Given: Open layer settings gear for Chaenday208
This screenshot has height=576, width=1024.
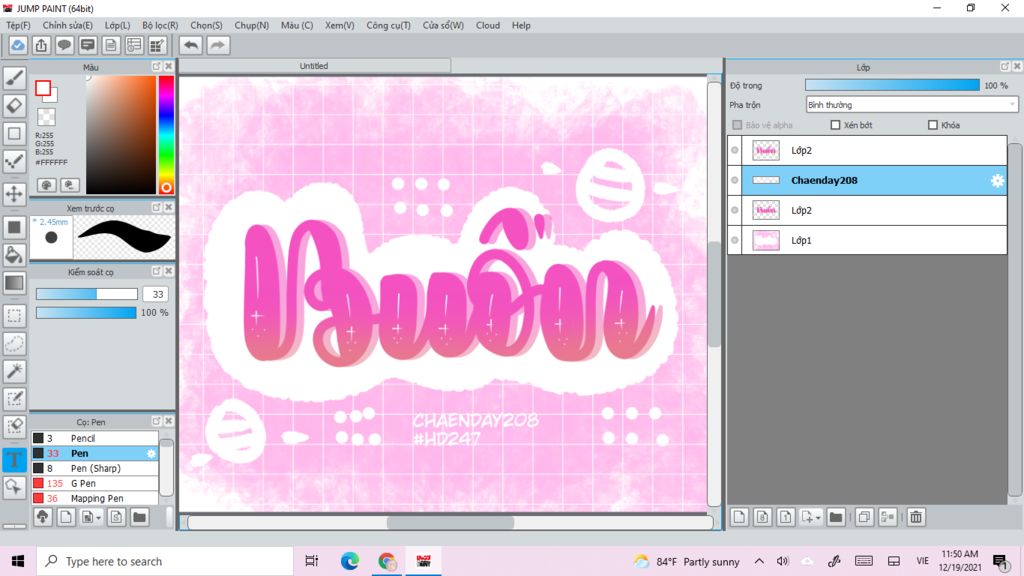Looking at the screenshot, I should [x=997, y=181].
